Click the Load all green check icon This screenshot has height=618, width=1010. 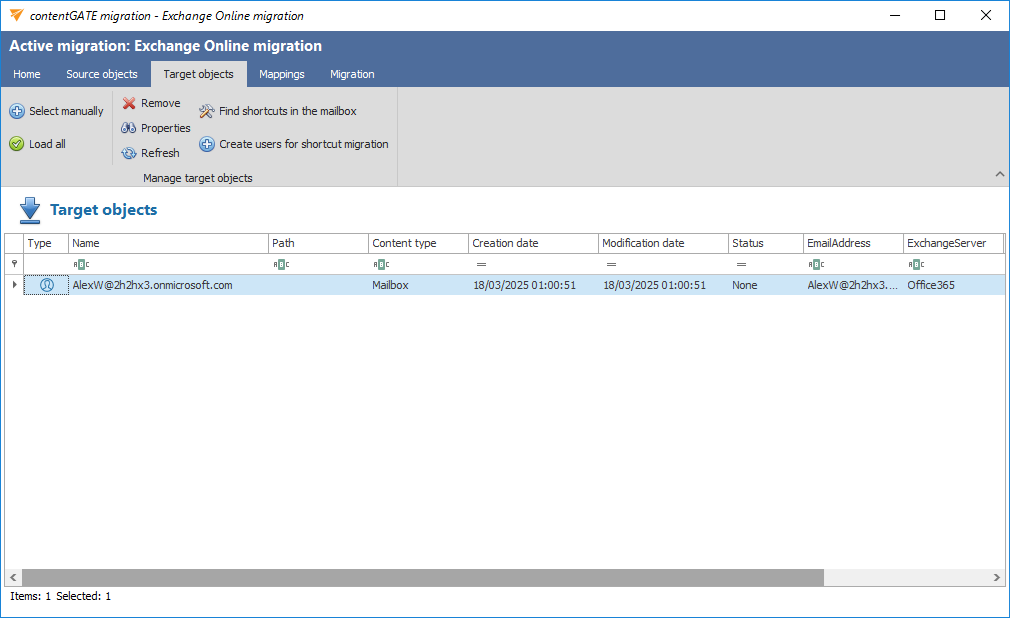pyautogui.click(x=17, y=144)
